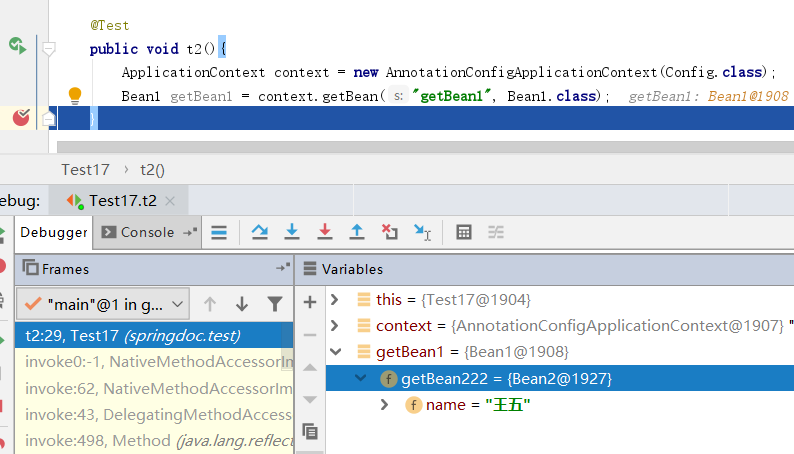Click the duplicate watch copy icon

[310, 432]
